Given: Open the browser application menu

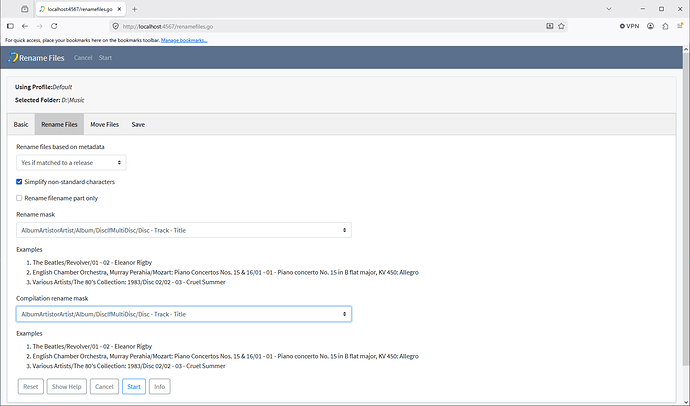Looking at the screenshot, I should point(680,26).
